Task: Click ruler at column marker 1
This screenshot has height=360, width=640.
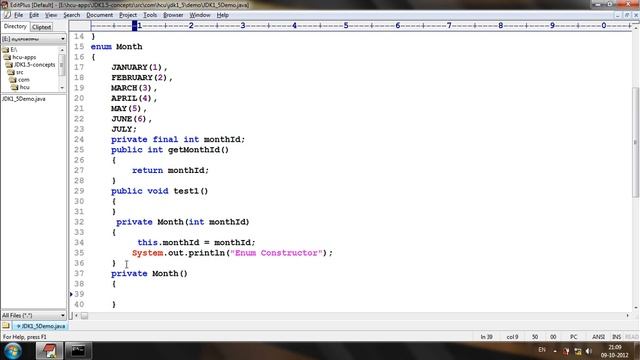Action: tap(139, 26)
